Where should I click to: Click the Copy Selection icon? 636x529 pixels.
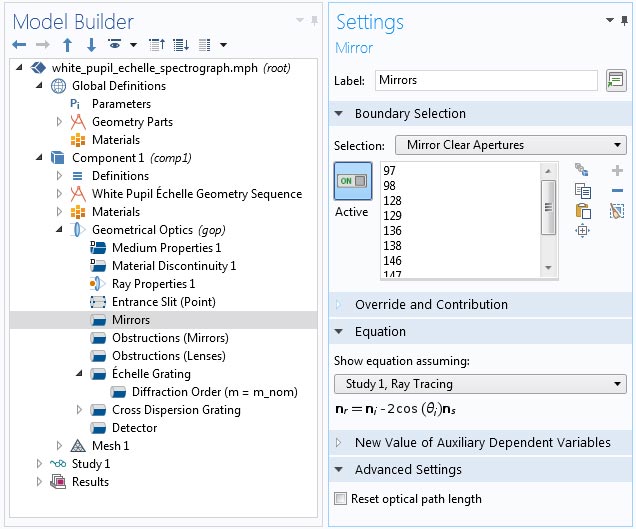[582, 191]
